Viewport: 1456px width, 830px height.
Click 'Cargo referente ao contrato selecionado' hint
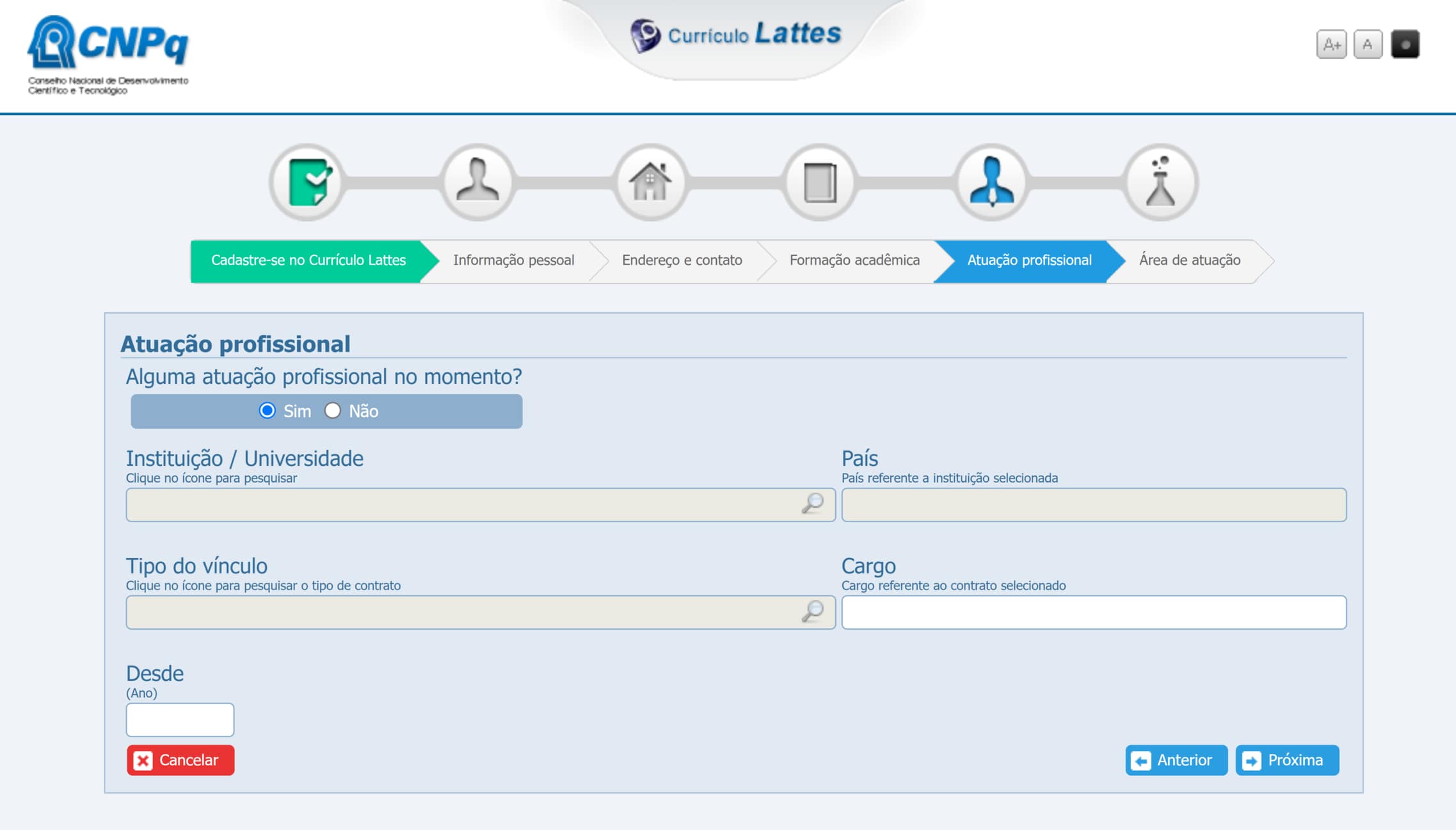pyautogui.click(x=954, y=586)
